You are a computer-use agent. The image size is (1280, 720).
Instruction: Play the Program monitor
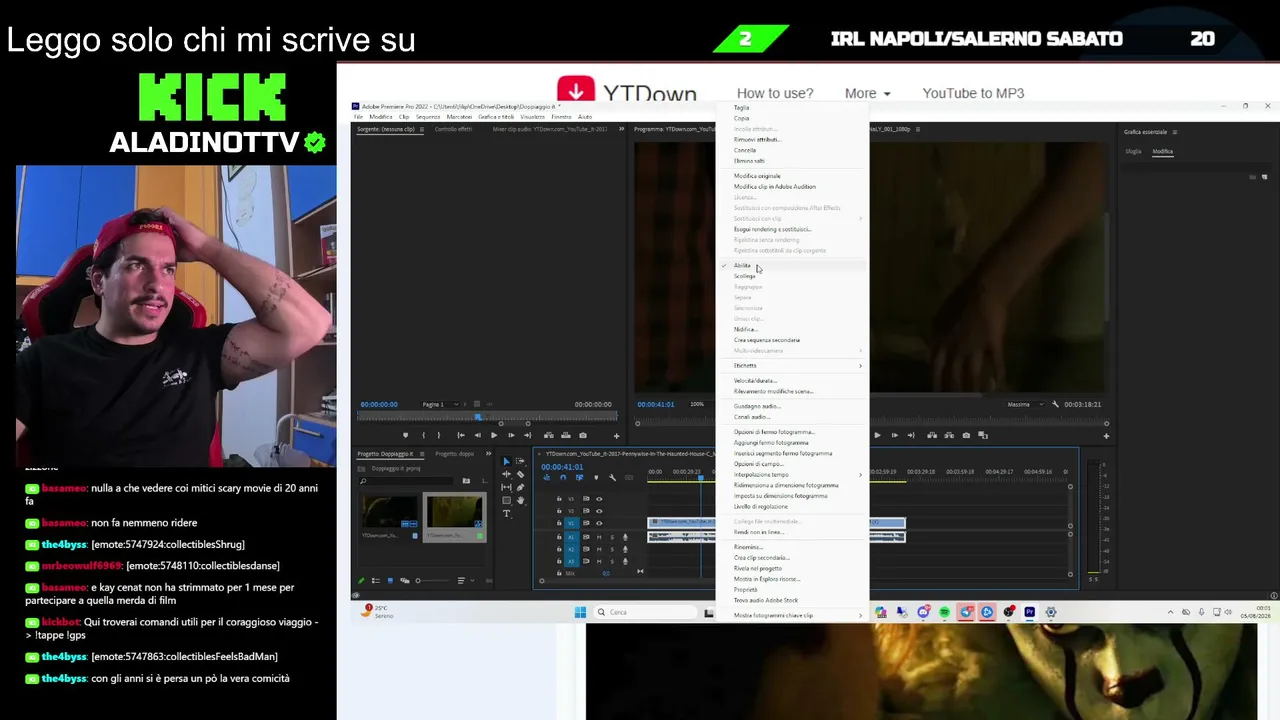(x=877, y=435)
